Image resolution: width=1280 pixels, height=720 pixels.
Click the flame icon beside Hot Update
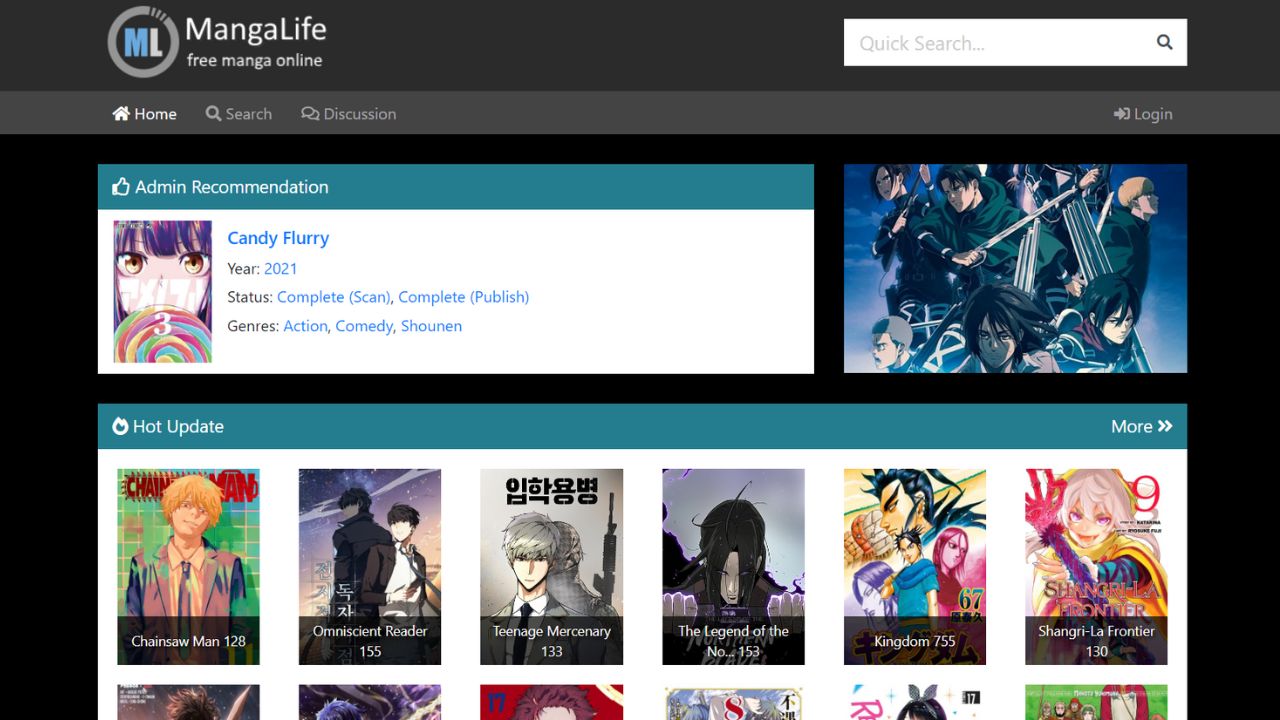[120, 426]
